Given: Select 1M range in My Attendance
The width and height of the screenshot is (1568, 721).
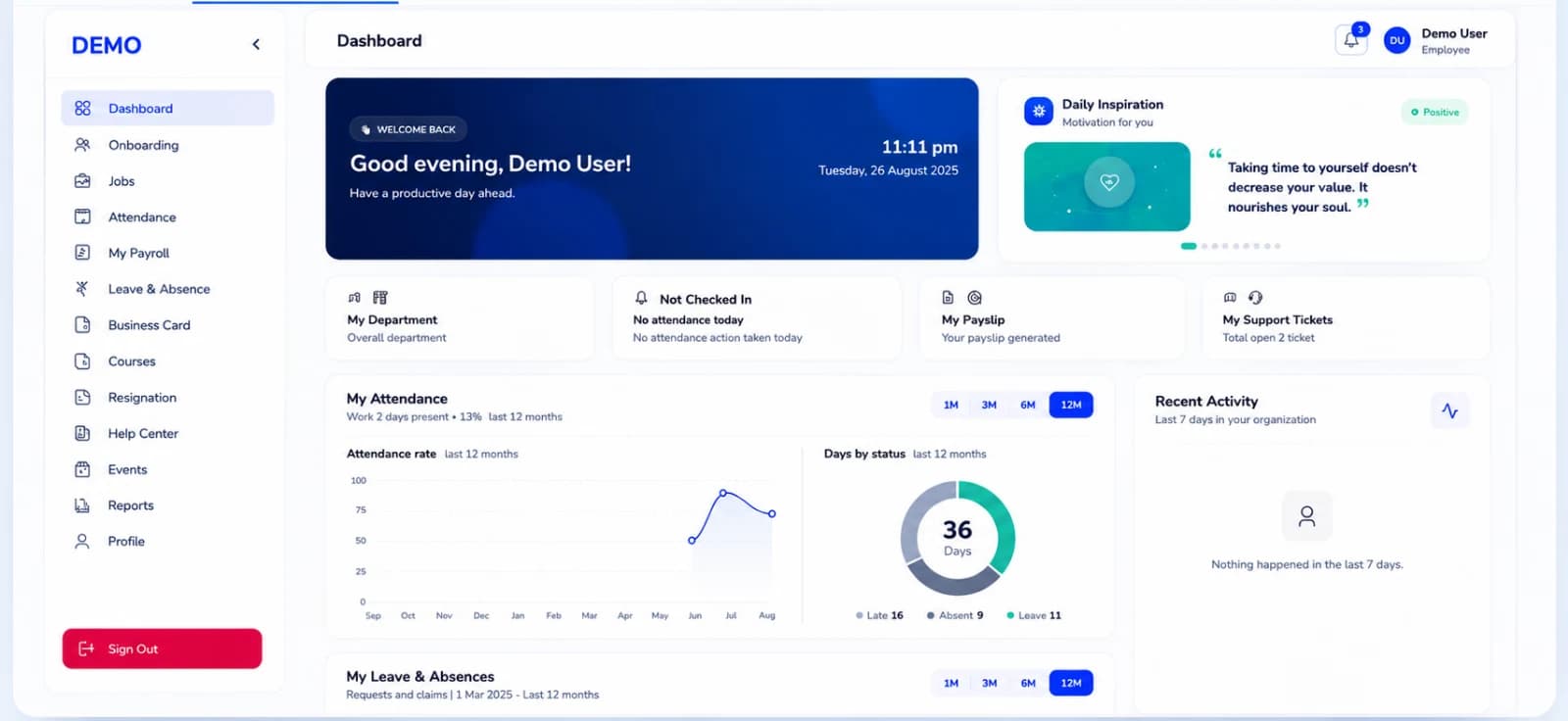Looking at the screenshot, I should coord(951,405).
